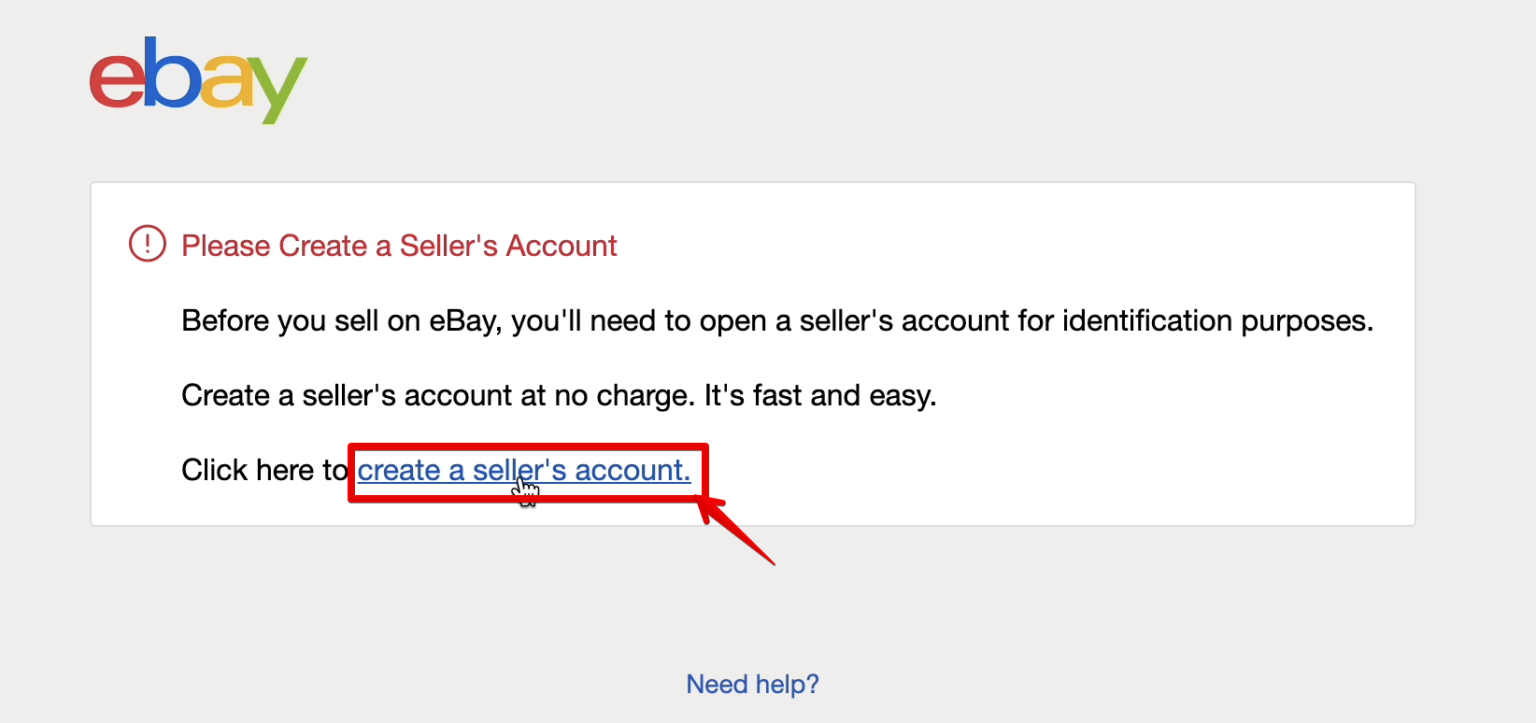1536x723 pixels.
Task: Open the Need help? link
Action: [753, 684]
